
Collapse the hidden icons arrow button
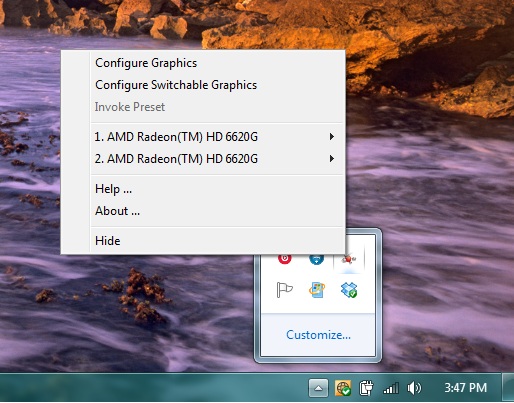click(x=318, y=388)
